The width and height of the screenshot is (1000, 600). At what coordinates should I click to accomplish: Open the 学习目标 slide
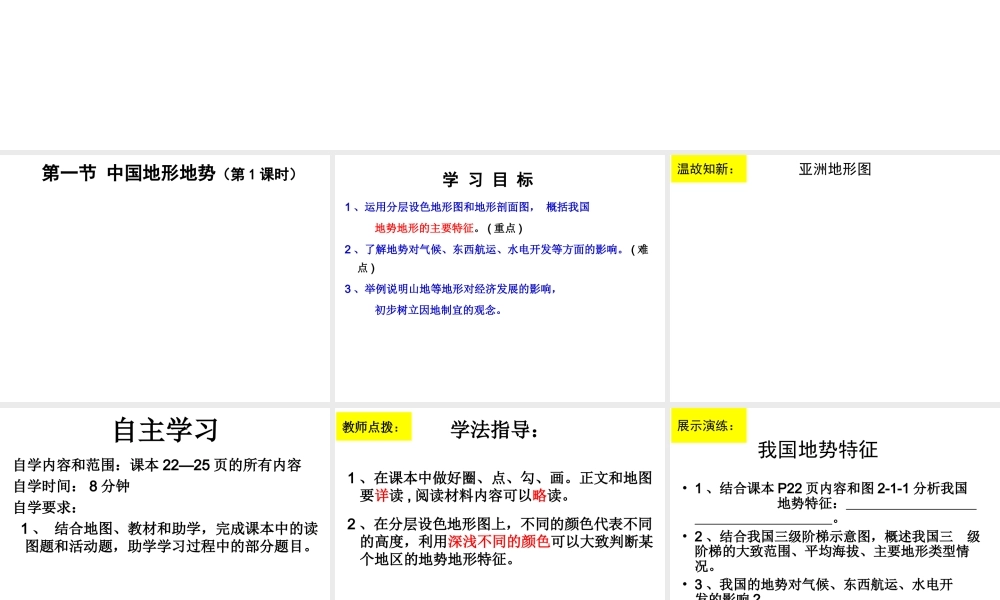click(x=499, y=278)
